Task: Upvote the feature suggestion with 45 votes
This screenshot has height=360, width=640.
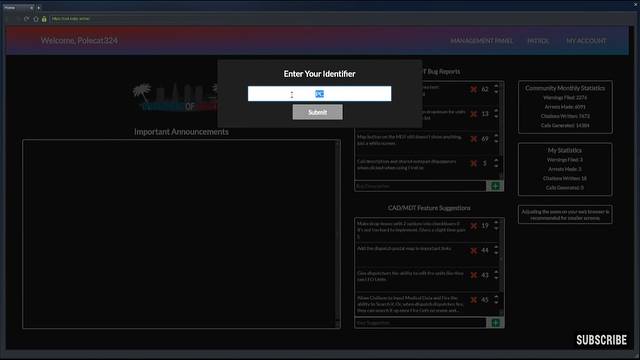Action: point(496,297)
